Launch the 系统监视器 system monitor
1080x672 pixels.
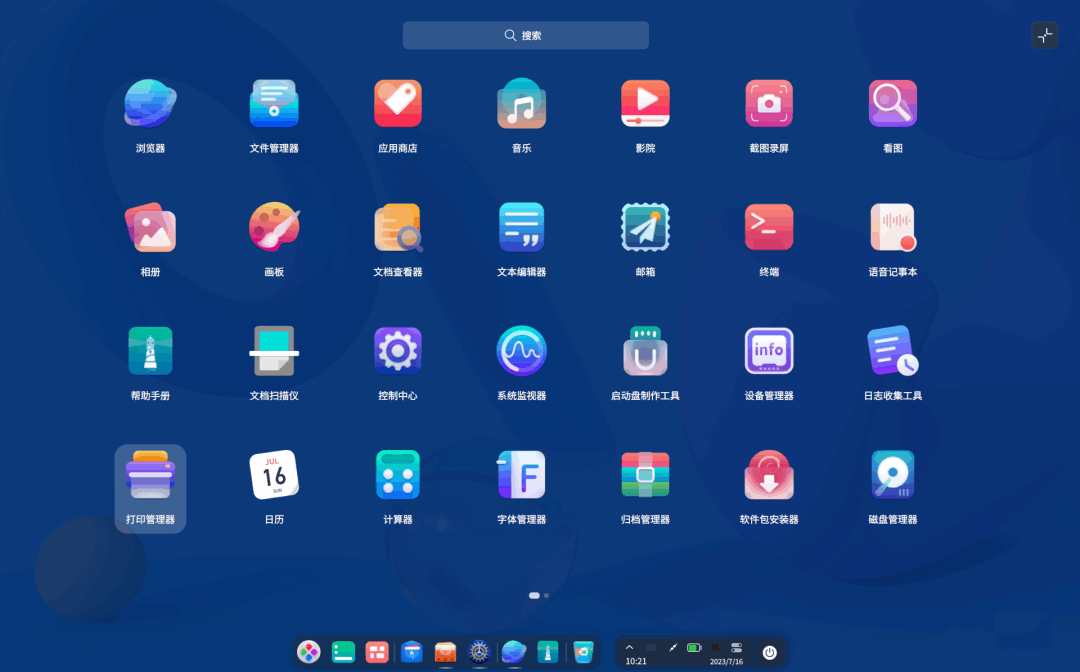pos(521,351)
